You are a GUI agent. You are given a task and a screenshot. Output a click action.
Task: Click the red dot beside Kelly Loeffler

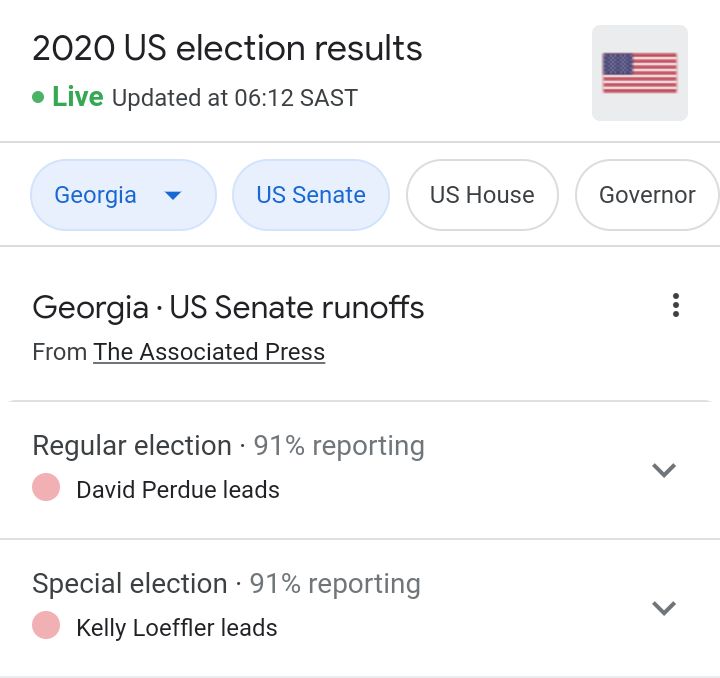[45, 627]
